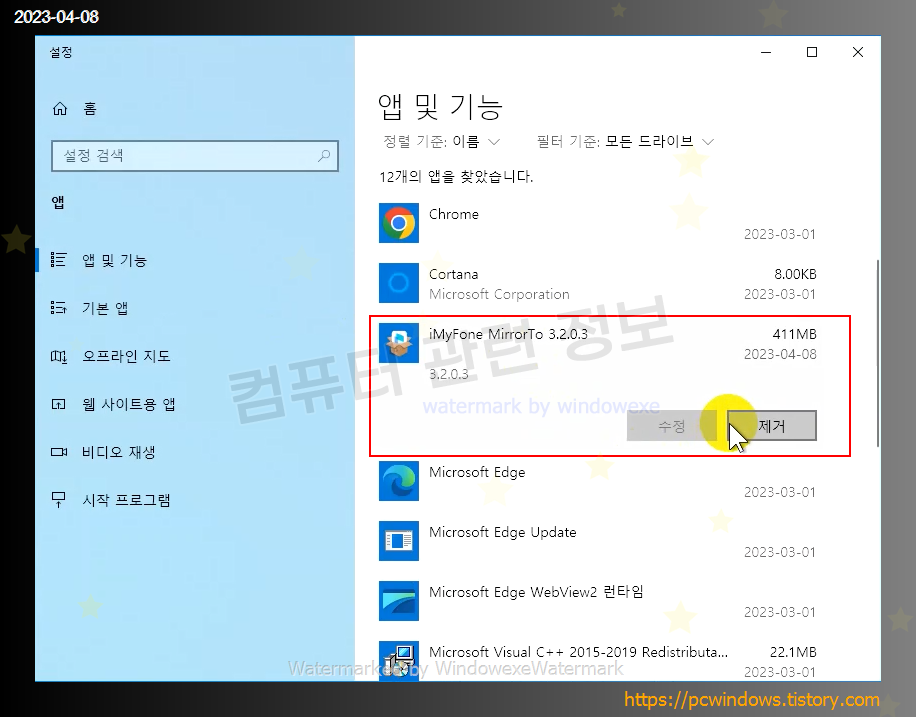Click the apps for websites (웹 사이트용 앱) icon
The width and height of the screenshot is (916, 717).
58,404
